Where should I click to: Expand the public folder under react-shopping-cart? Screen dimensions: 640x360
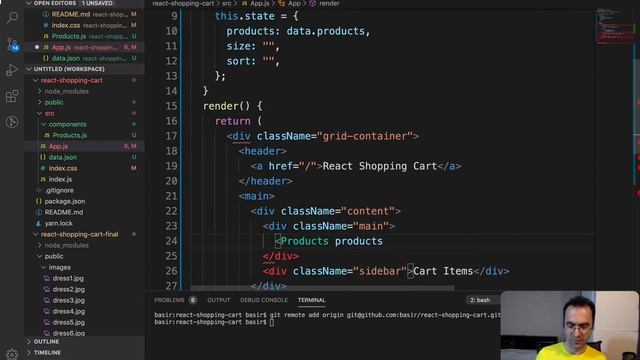40,102
